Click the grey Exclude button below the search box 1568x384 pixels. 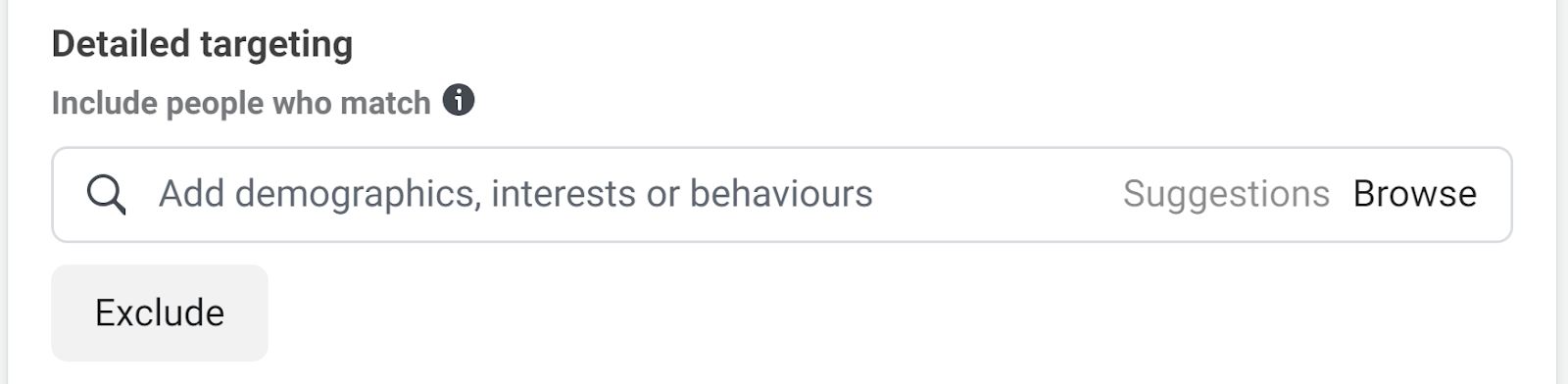click(160, 312)
